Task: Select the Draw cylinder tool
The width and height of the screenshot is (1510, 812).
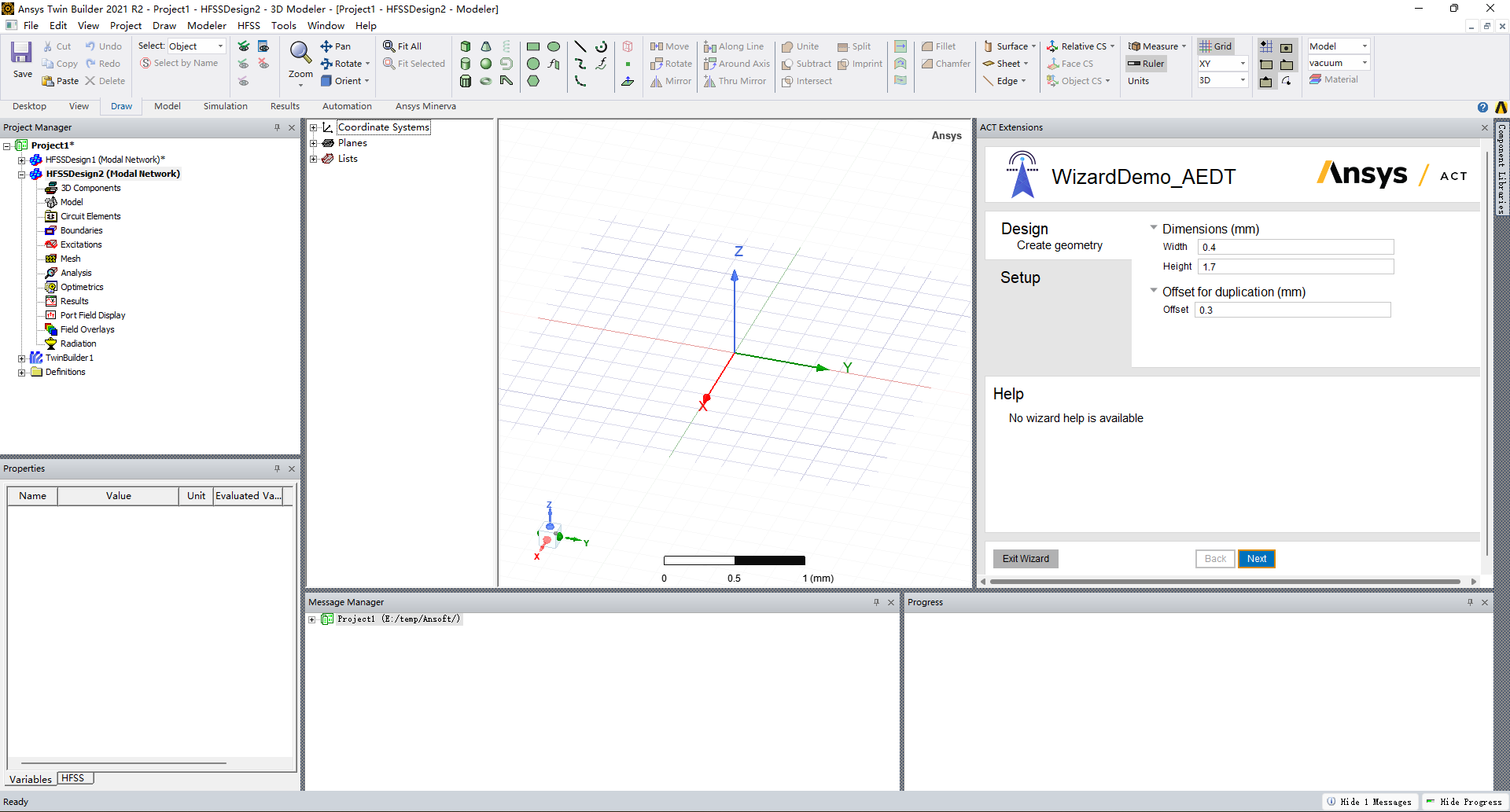Action: [466, 64]
